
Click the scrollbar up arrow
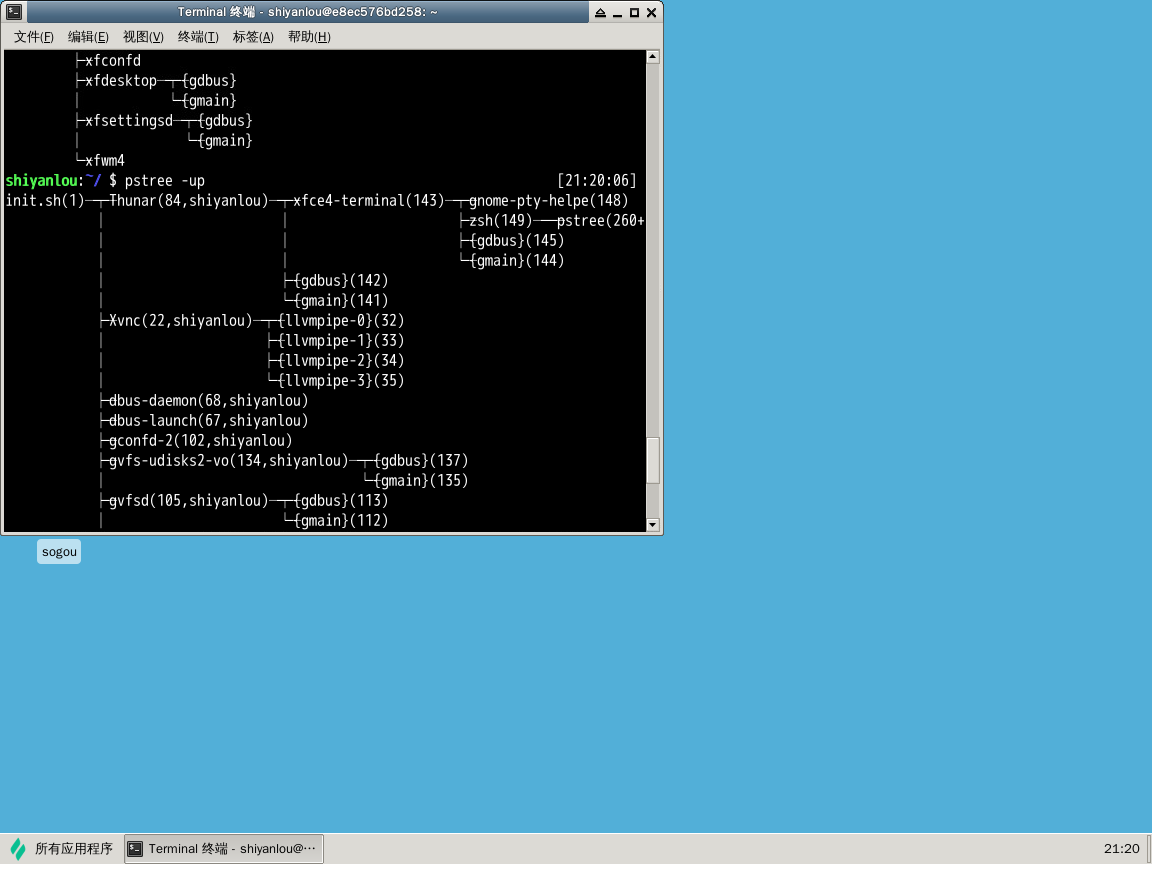pos(653,56)
